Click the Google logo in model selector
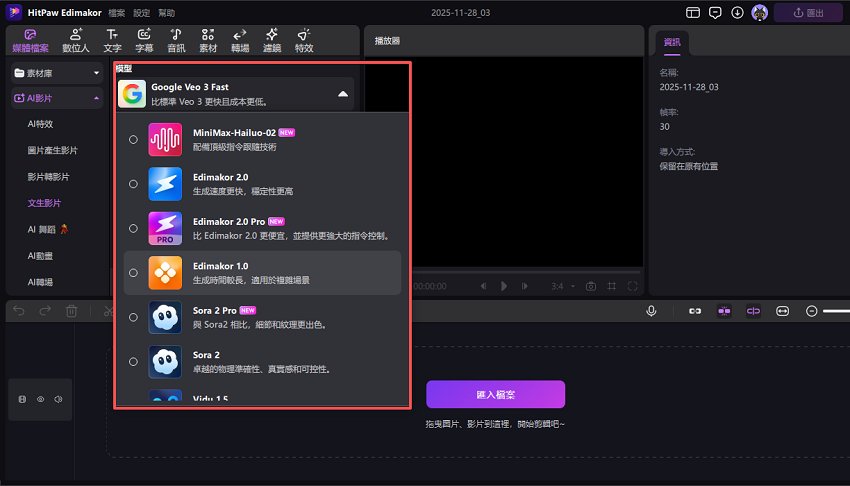 coord(132,94)
